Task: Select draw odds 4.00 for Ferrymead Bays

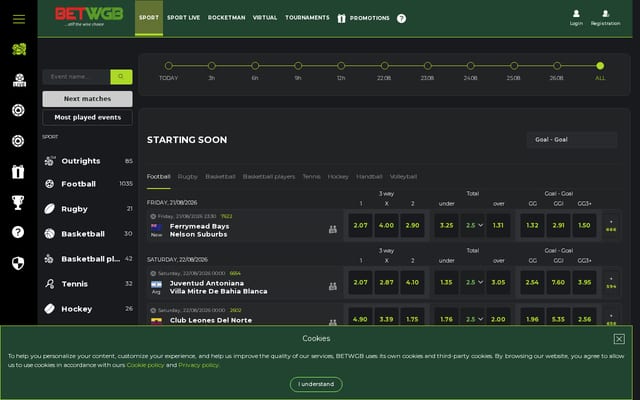Action: point(386,225)
